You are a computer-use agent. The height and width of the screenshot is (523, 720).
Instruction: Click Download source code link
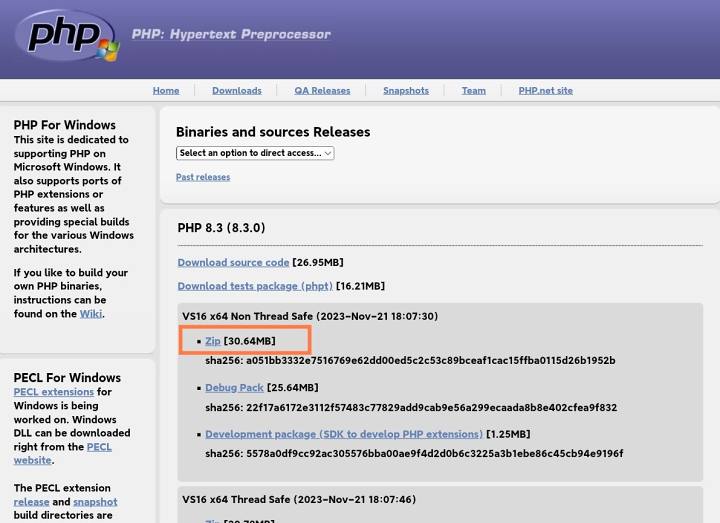pyautogui.click(x=233, y=262)
